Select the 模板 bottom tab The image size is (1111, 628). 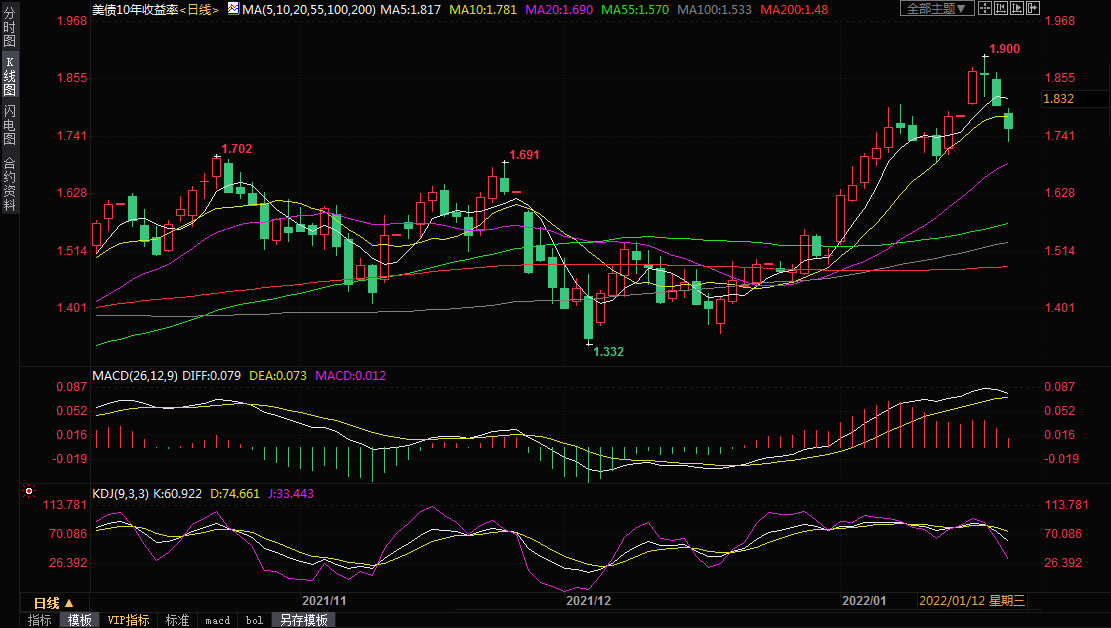(x=79, y=620)
